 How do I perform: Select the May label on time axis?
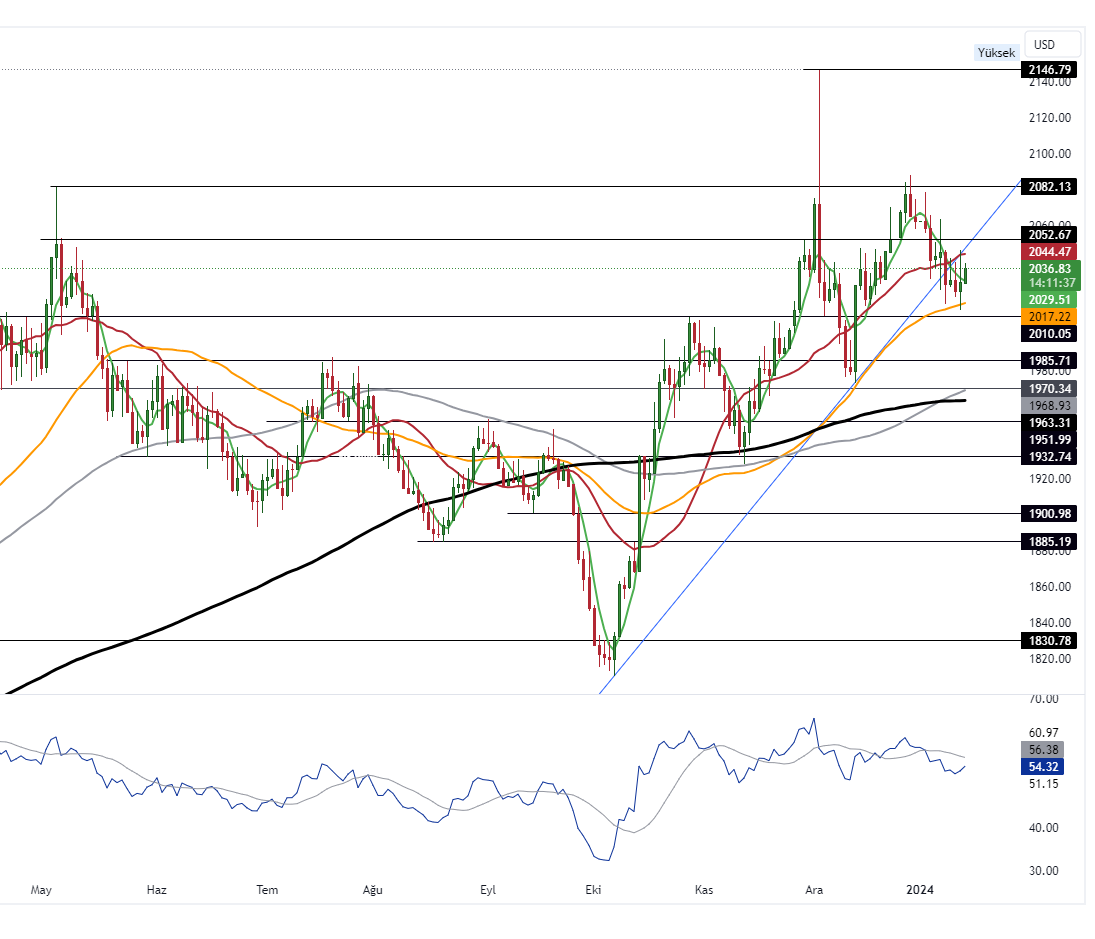pyautogui.click(x=41, y=889)
